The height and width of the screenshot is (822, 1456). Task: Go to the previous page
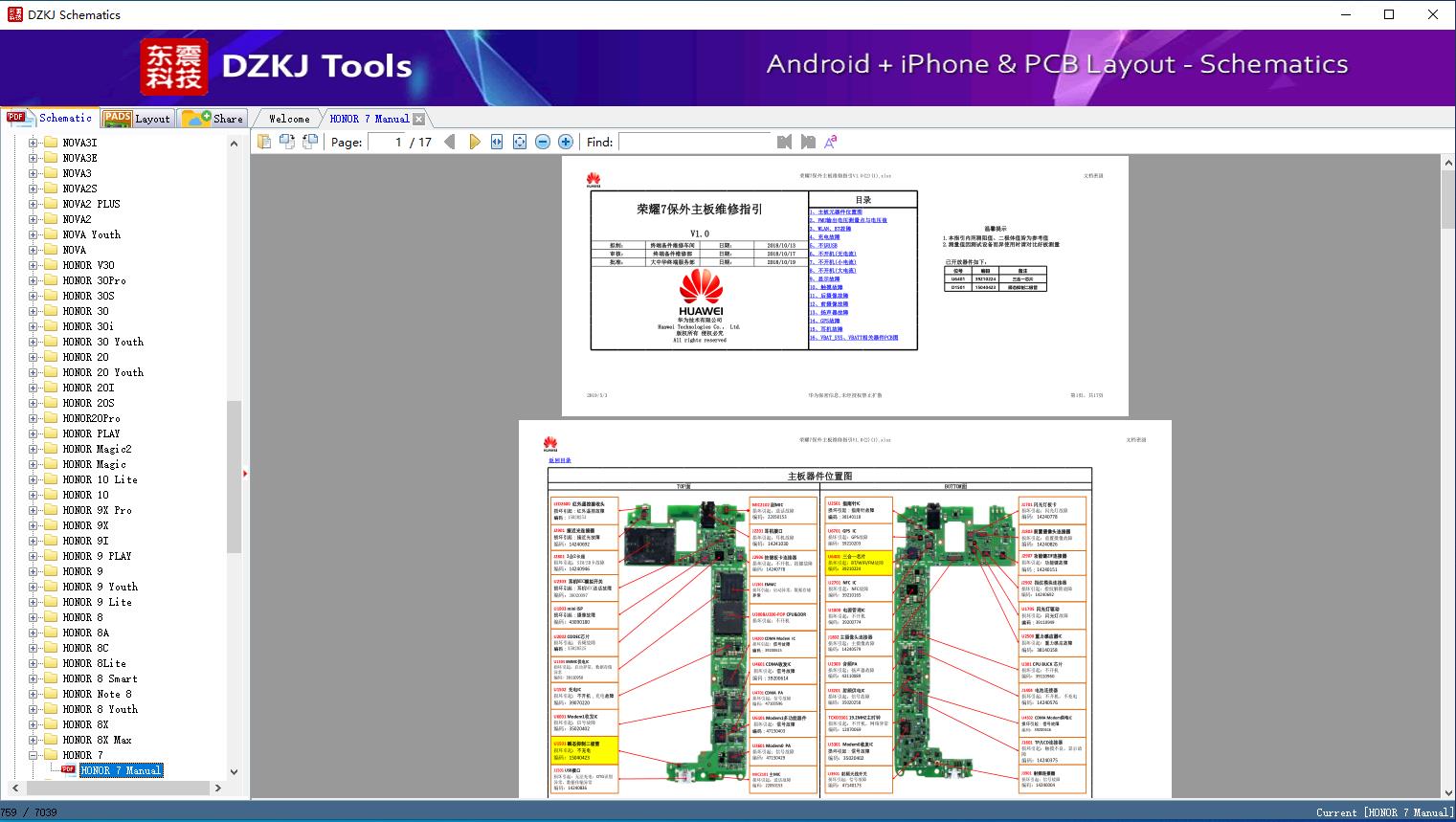tap(450, 142)
